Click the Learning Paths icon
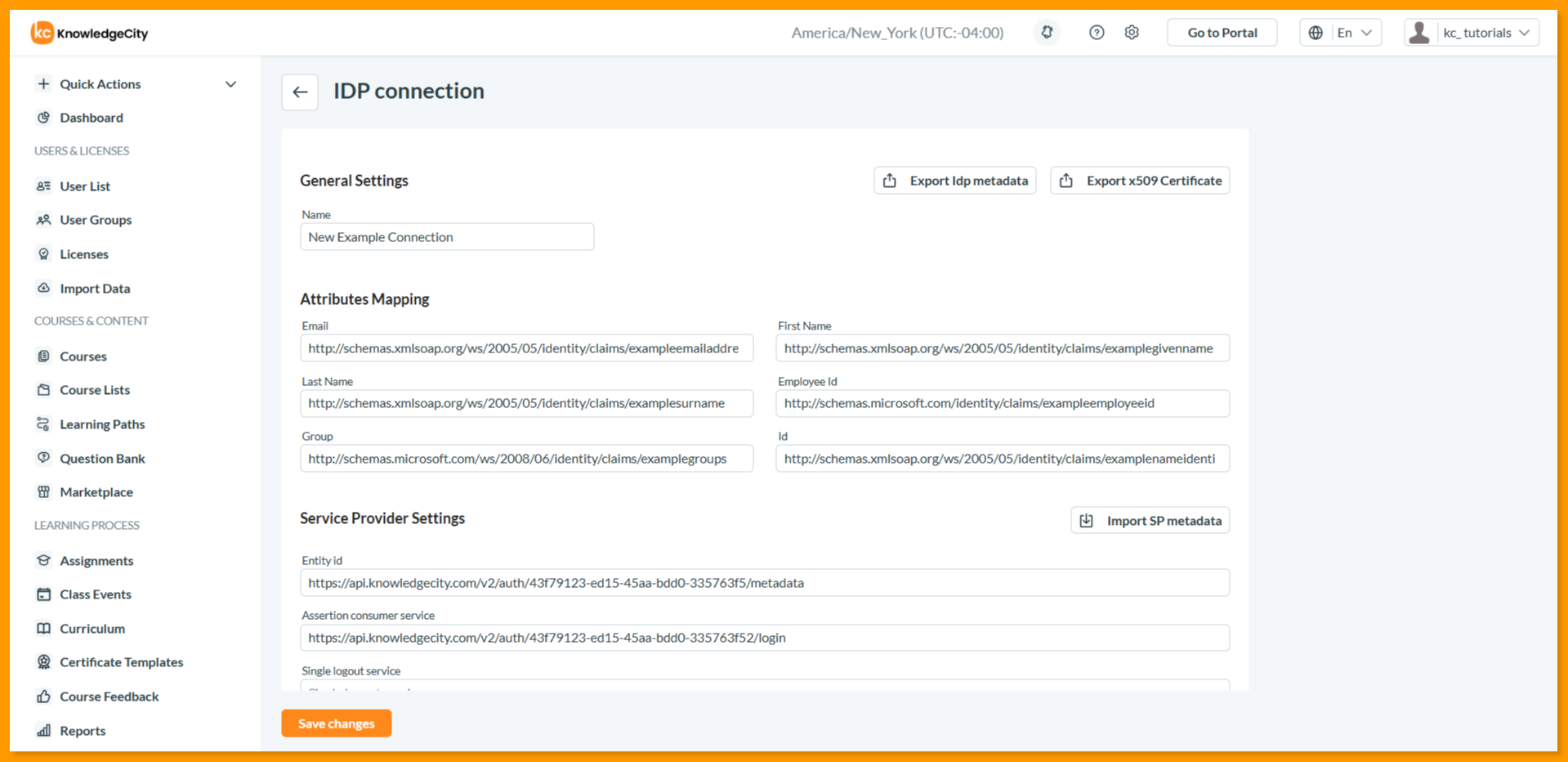Image resolution: width=1568 pixels, height=762 pixels. (44, 424)
